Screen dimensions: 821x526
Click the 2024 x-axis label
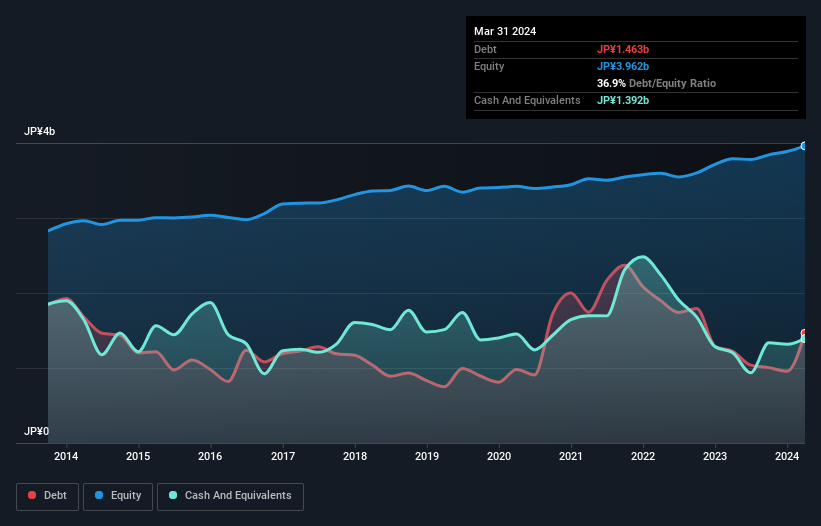[787, 457]
